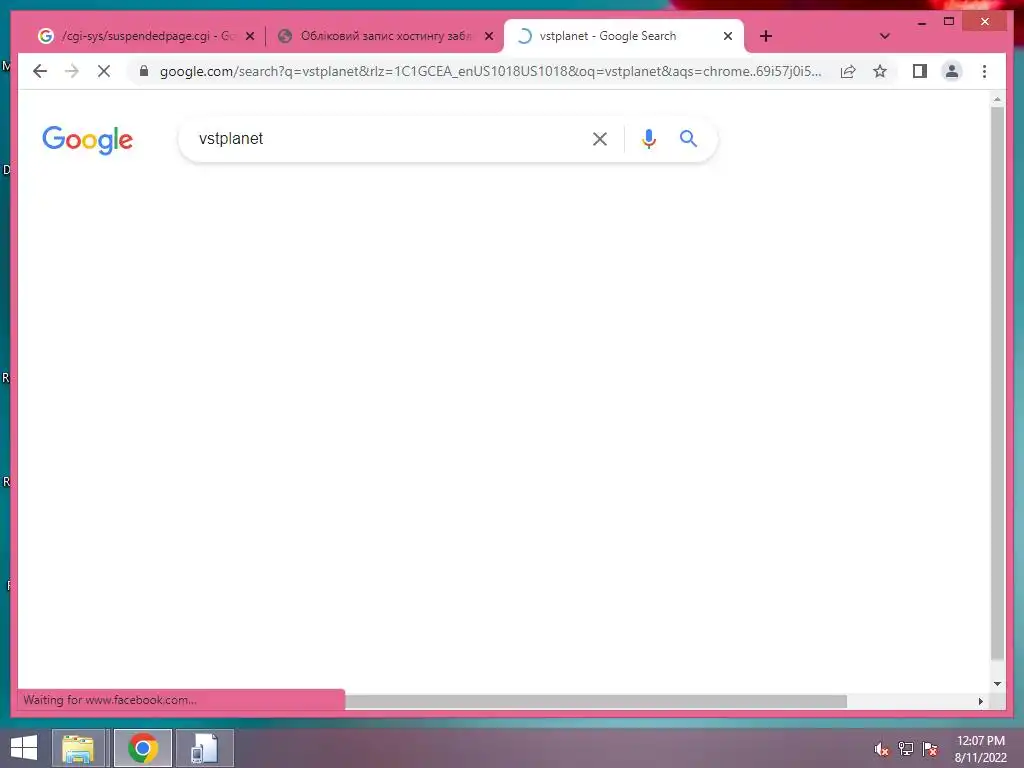Screen dimensions: 1024x768
Task: Open the document app taskbar icon
Action: 204,748
